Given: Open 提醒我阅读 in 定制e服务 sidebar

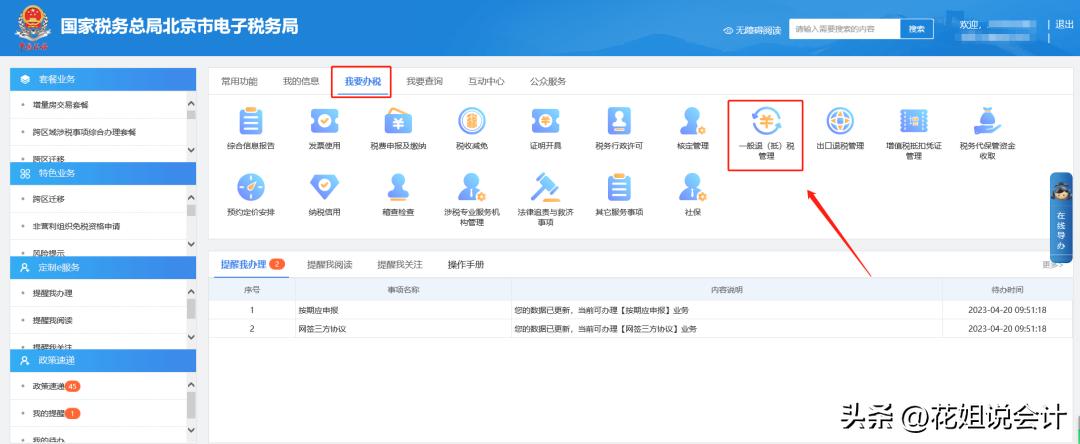Looking at the screenshot, I should tap(52, 320).
